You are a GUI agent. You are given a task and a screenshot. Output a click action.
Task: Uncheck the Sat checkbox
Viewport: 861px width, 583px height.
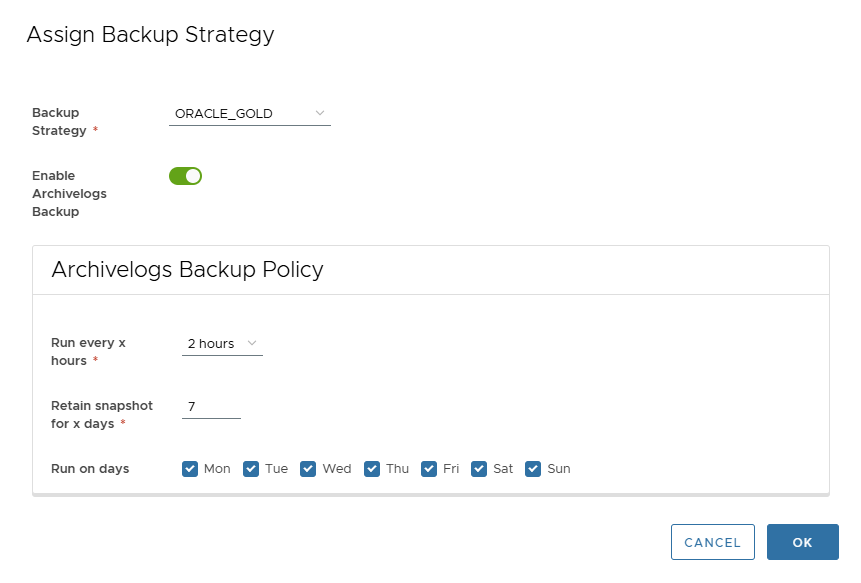(479, 468)
